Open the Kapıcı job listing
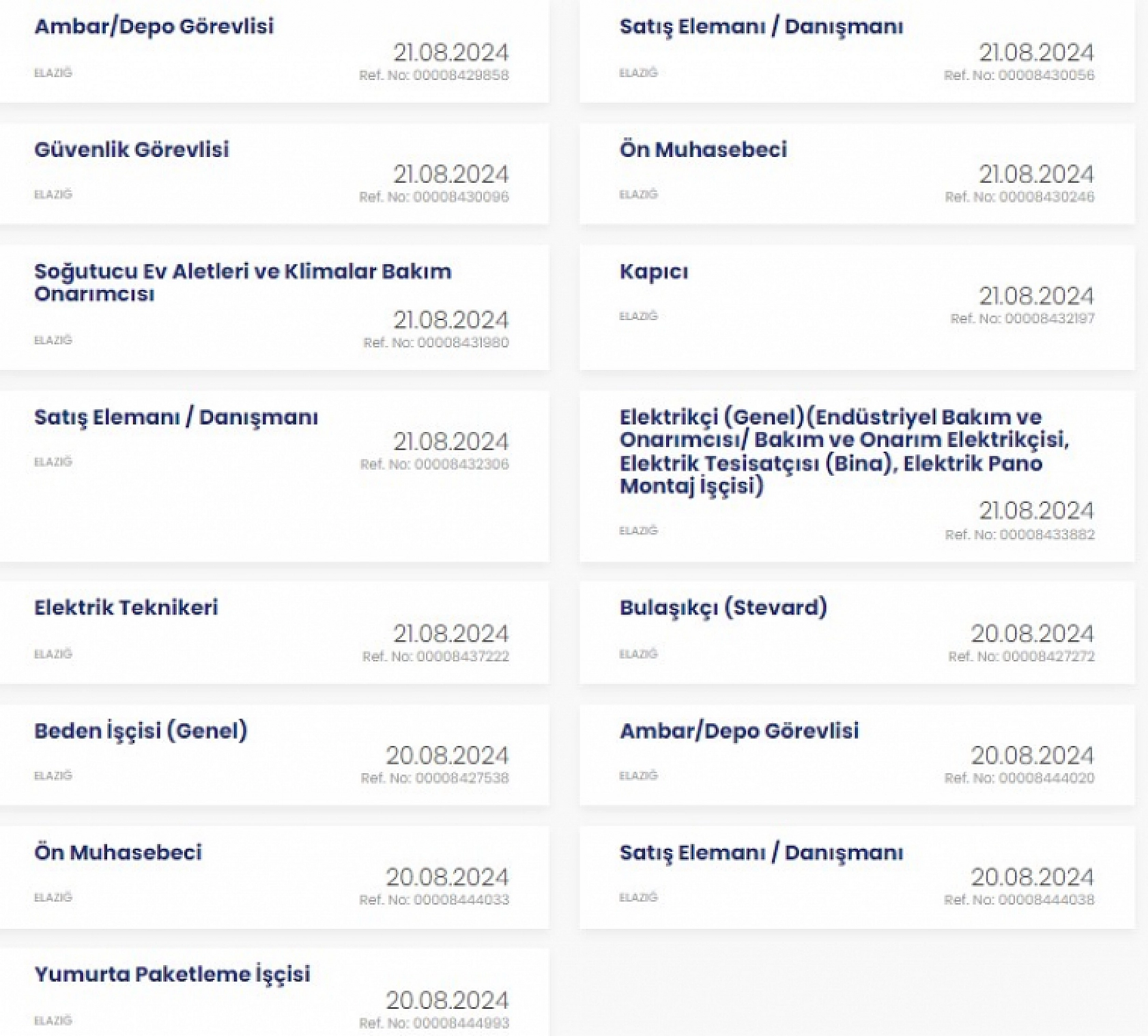Image resolution: width=1148 pixels, height=1036 pixels. tap(654, 272)
